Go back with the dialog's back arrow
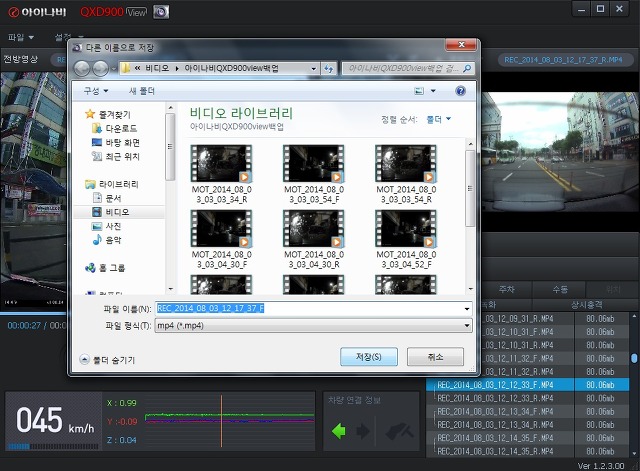Viewport: 640px width, 471px height. 82,69
